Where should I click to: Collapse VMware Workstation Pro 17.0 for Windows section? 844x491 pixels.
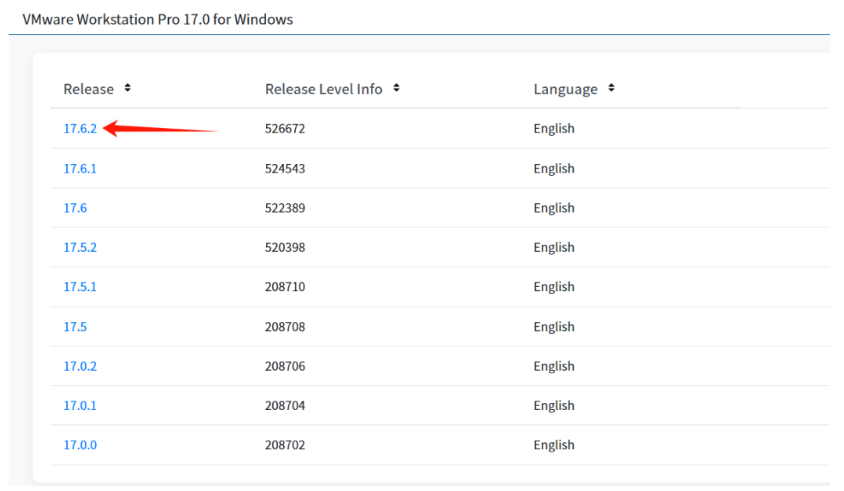click(158, 19)
